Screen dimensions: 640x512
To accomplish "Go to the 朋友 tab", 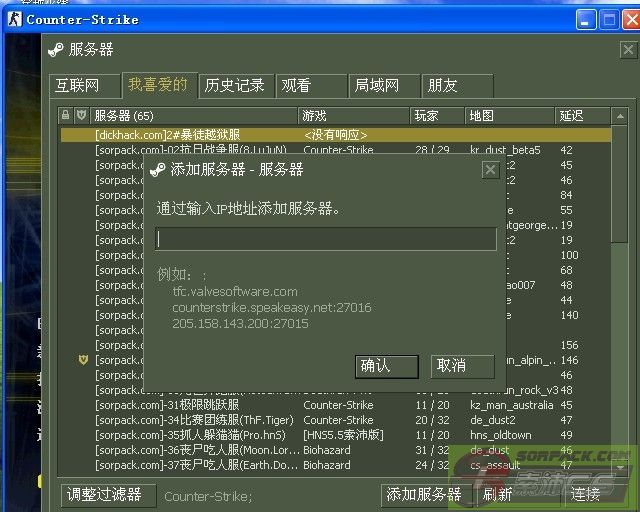I will [x=443, y=86].
